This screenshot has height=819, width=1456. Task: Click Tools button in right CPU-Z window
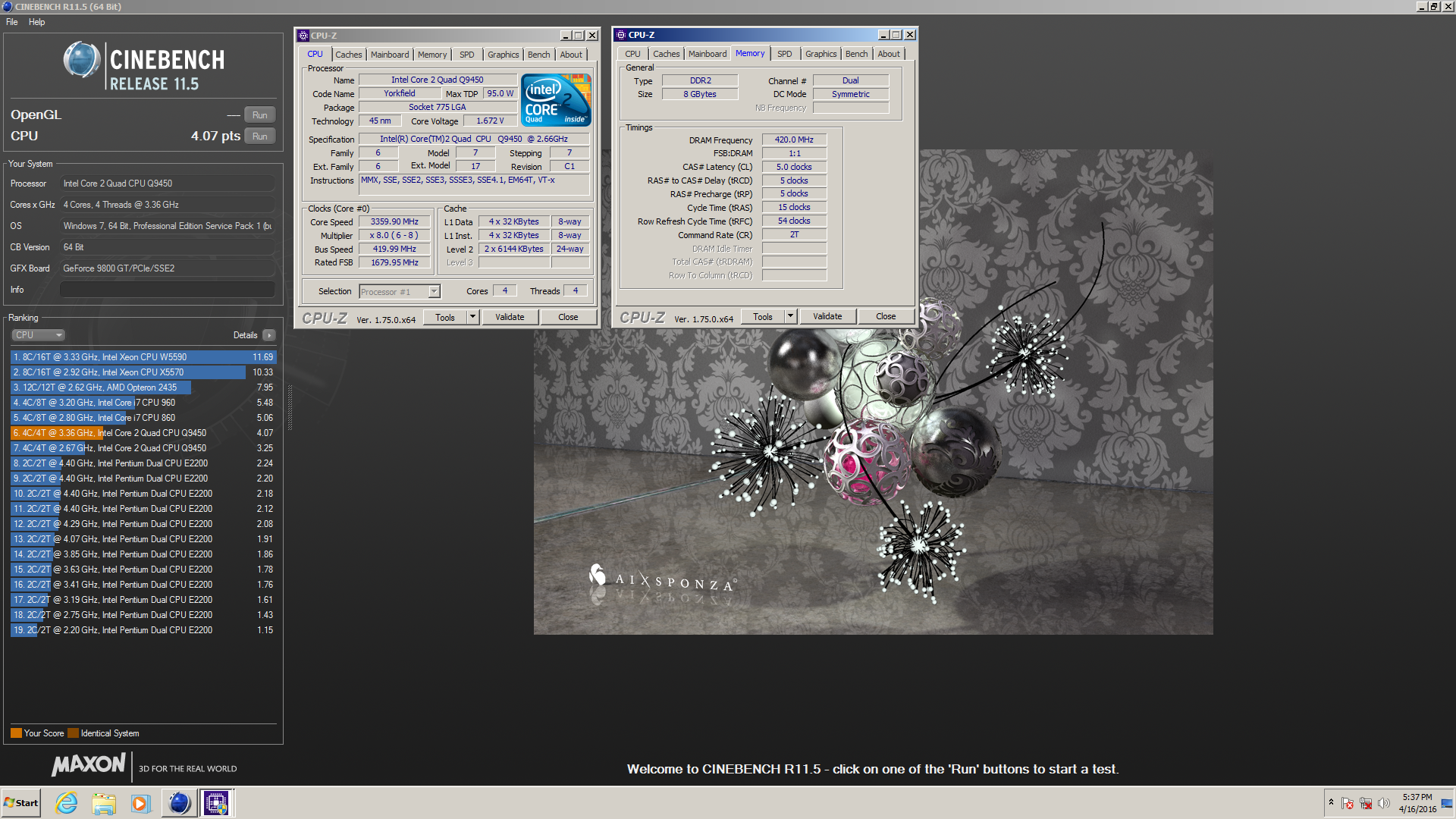763,316
